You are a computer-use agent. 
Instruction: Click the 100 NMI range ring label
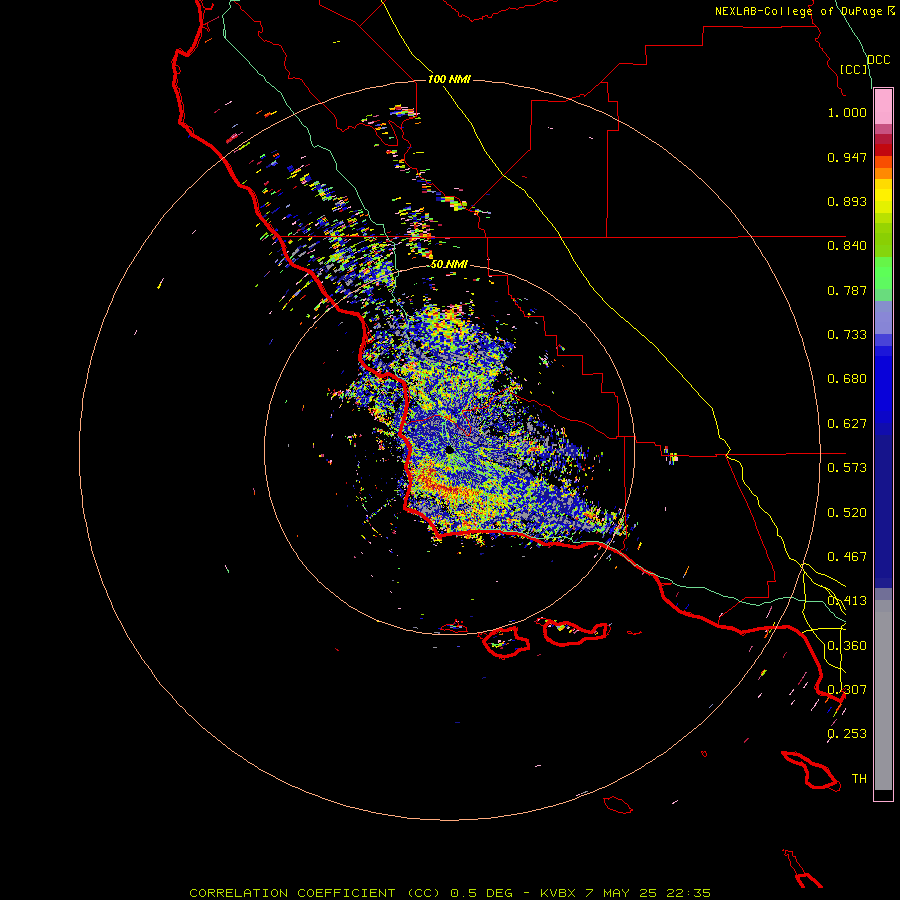coord(449,79)
